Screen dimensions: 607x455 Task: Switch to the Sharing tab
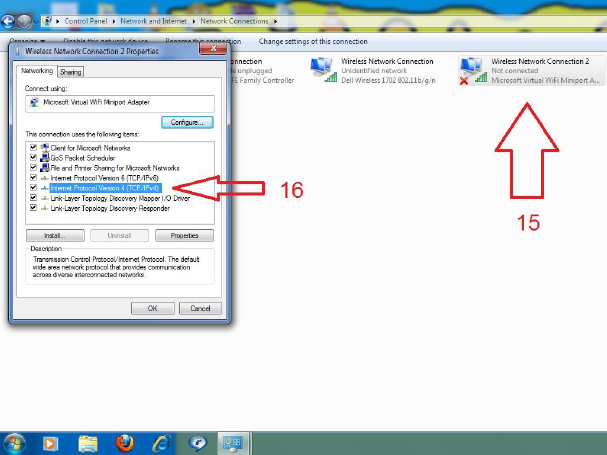tap(70, 72)
